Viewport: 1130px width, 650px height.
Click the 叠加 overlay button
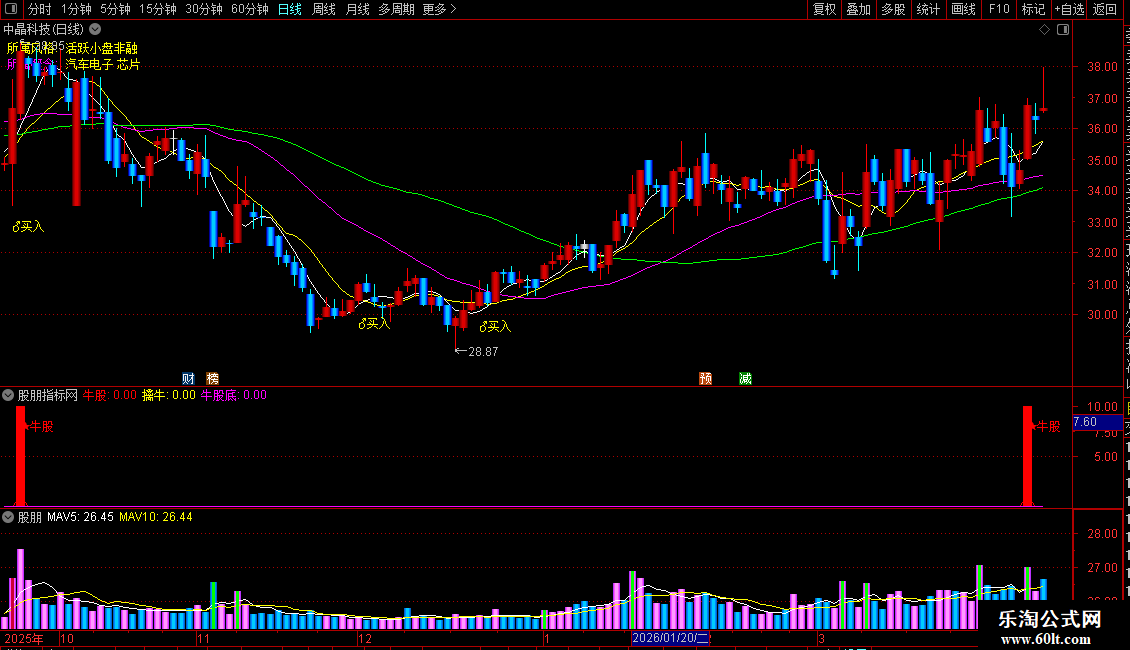858,9
